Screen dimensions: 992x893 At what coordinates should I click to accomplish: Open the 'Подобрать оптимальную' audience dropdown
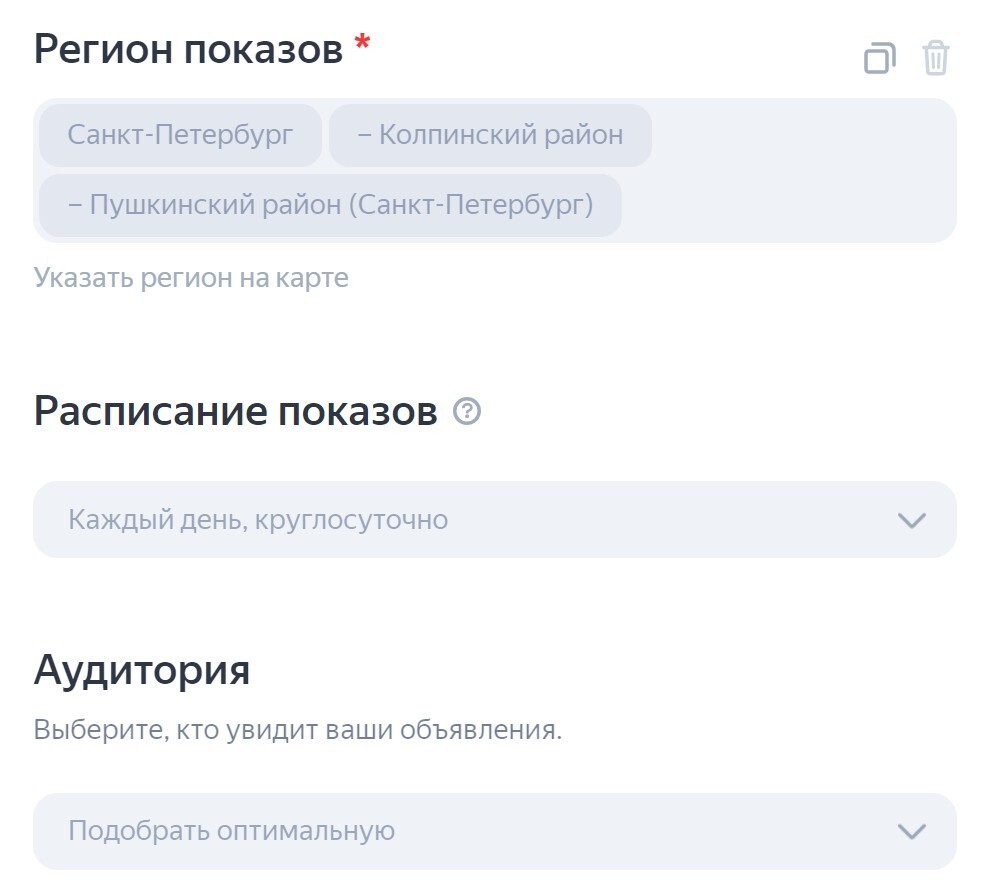494,831
